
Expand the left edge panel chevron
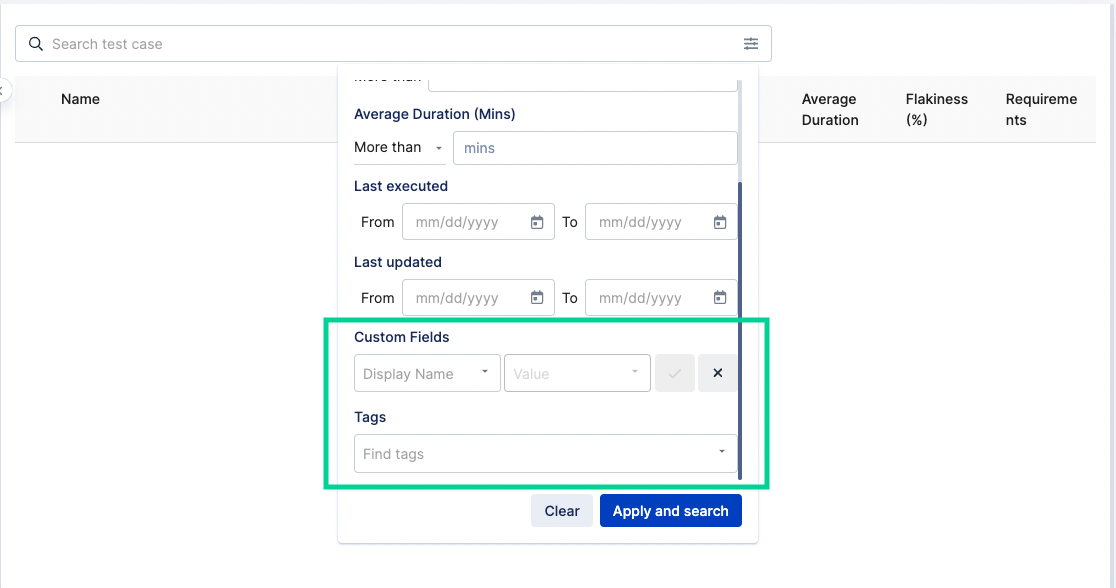point(4,88)
